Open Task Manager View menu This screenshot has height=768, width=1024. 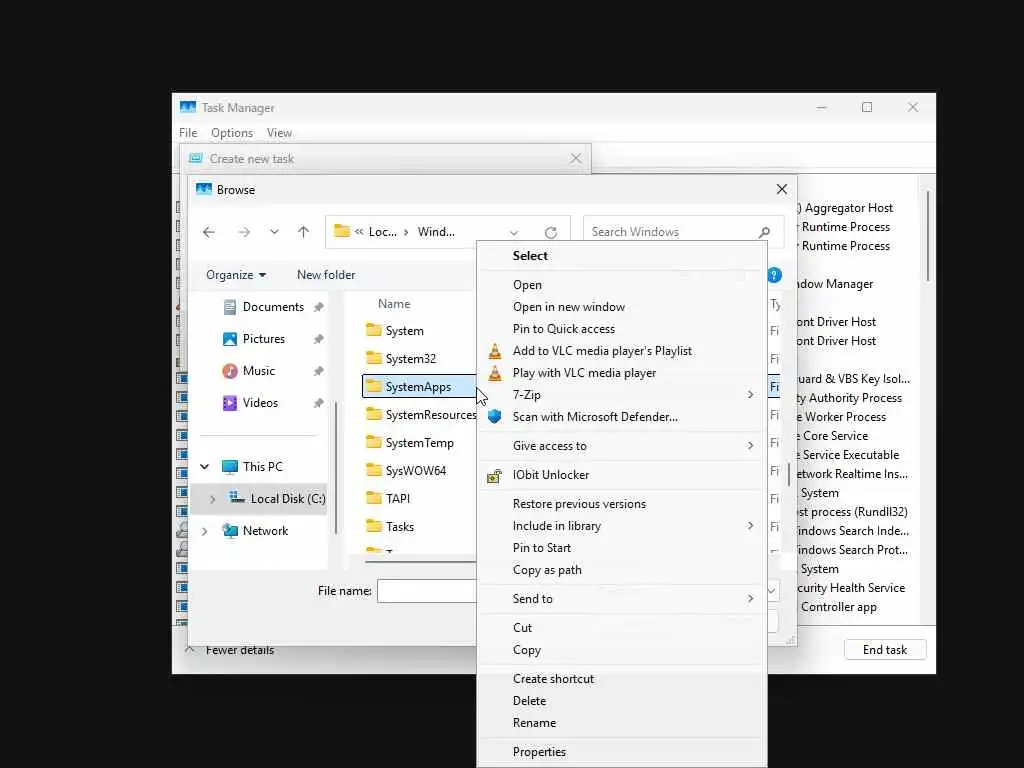pos(279,133)
